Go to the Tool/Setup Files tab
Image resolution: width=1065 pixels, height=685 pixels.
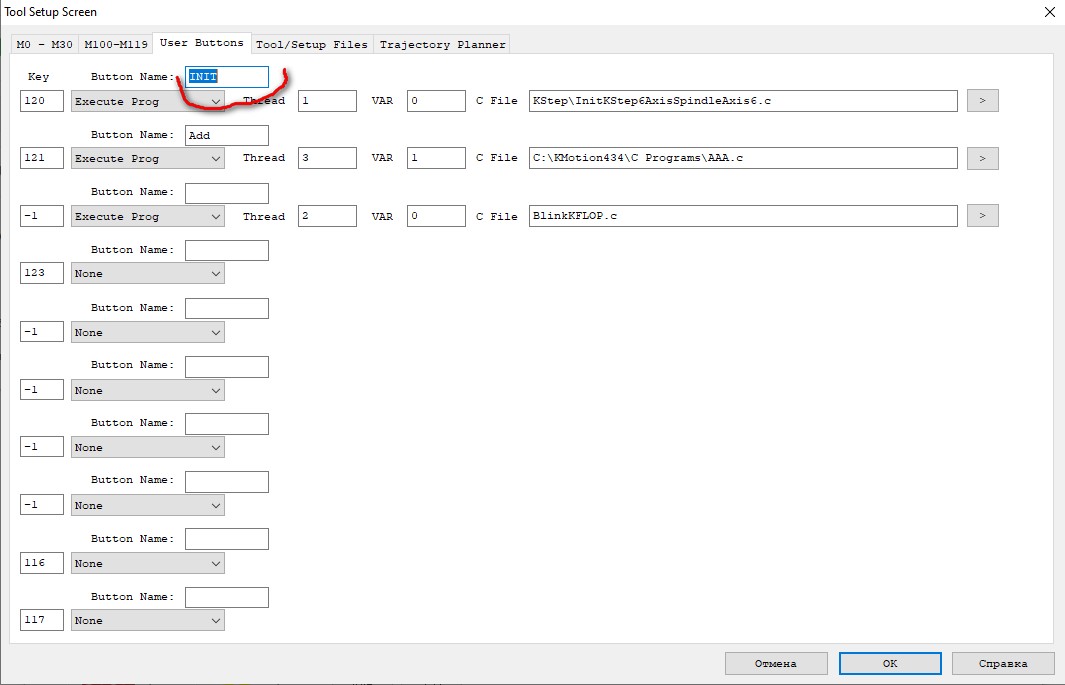click(x=312, y=44)
